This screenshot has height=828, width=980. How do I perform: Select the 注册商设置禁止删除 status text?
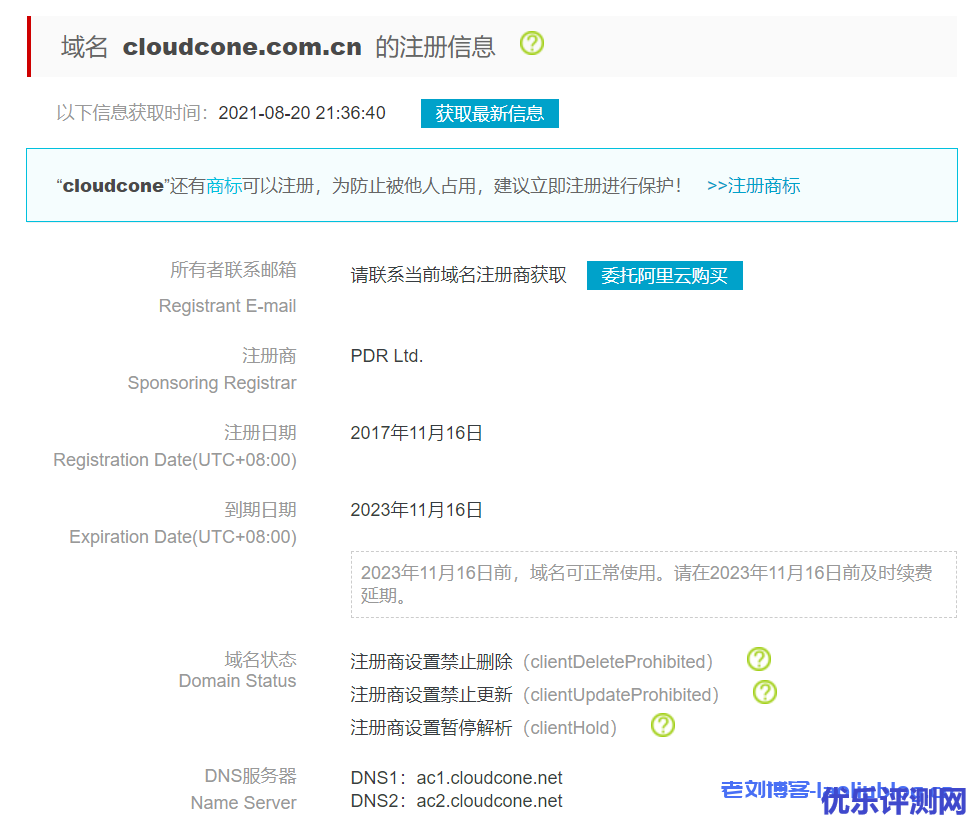[431, 662]
